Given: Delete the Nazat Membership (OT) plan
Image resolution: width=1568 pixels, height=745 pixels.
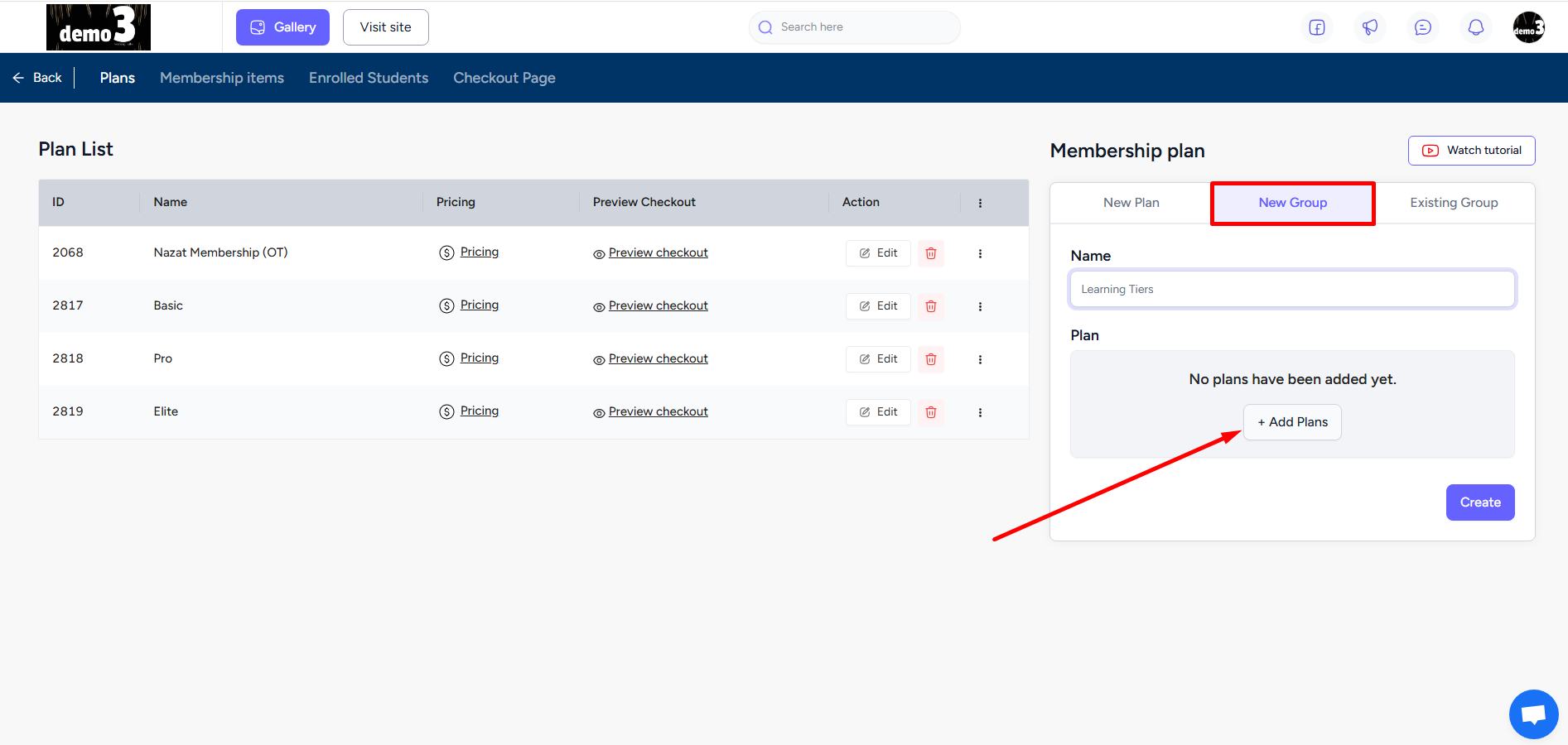Looking at the screenshot, I should [931, 253].
